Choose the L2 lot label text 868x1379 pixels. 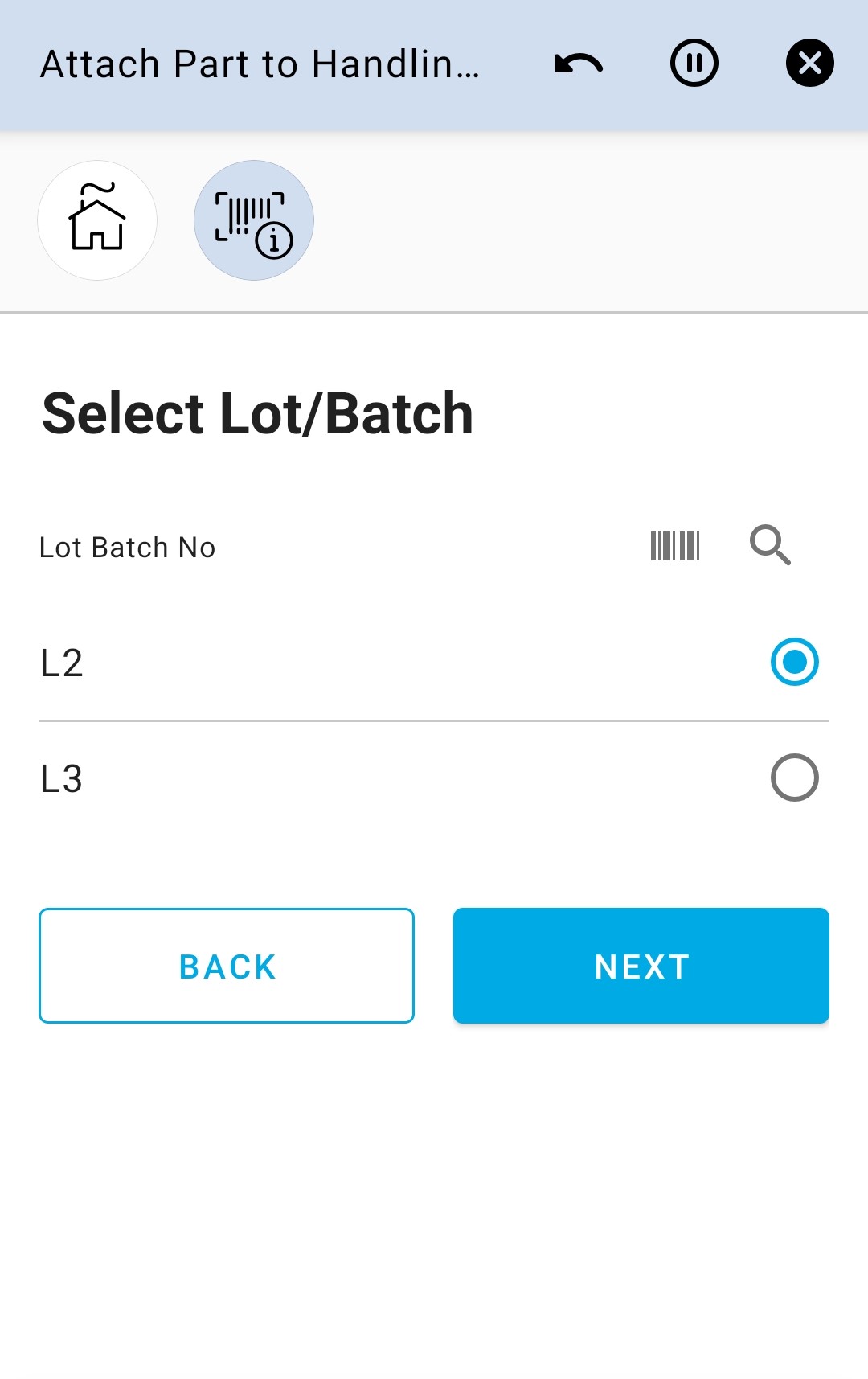pos(62,663)
